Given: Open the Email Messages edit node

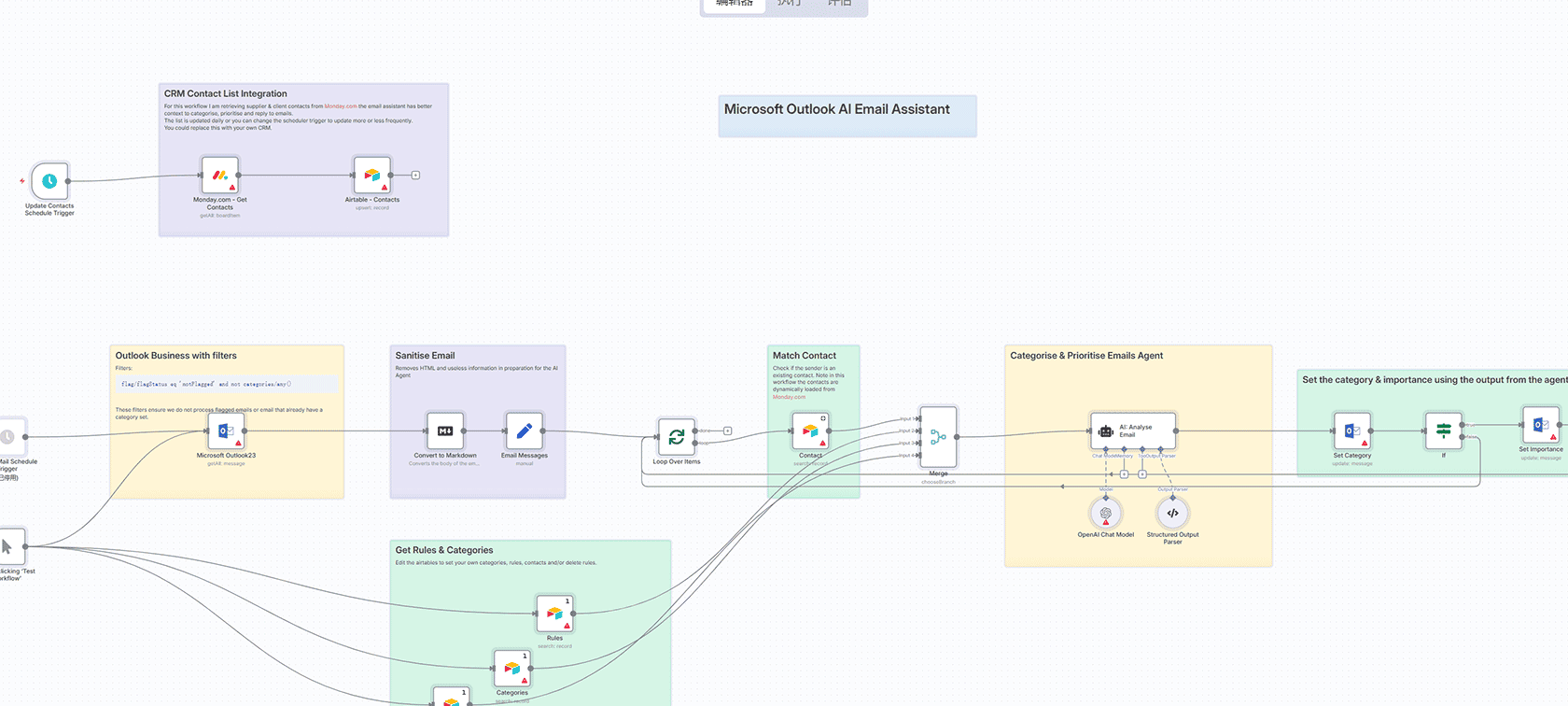Looking at the screenshot, I should pos(524,431).
